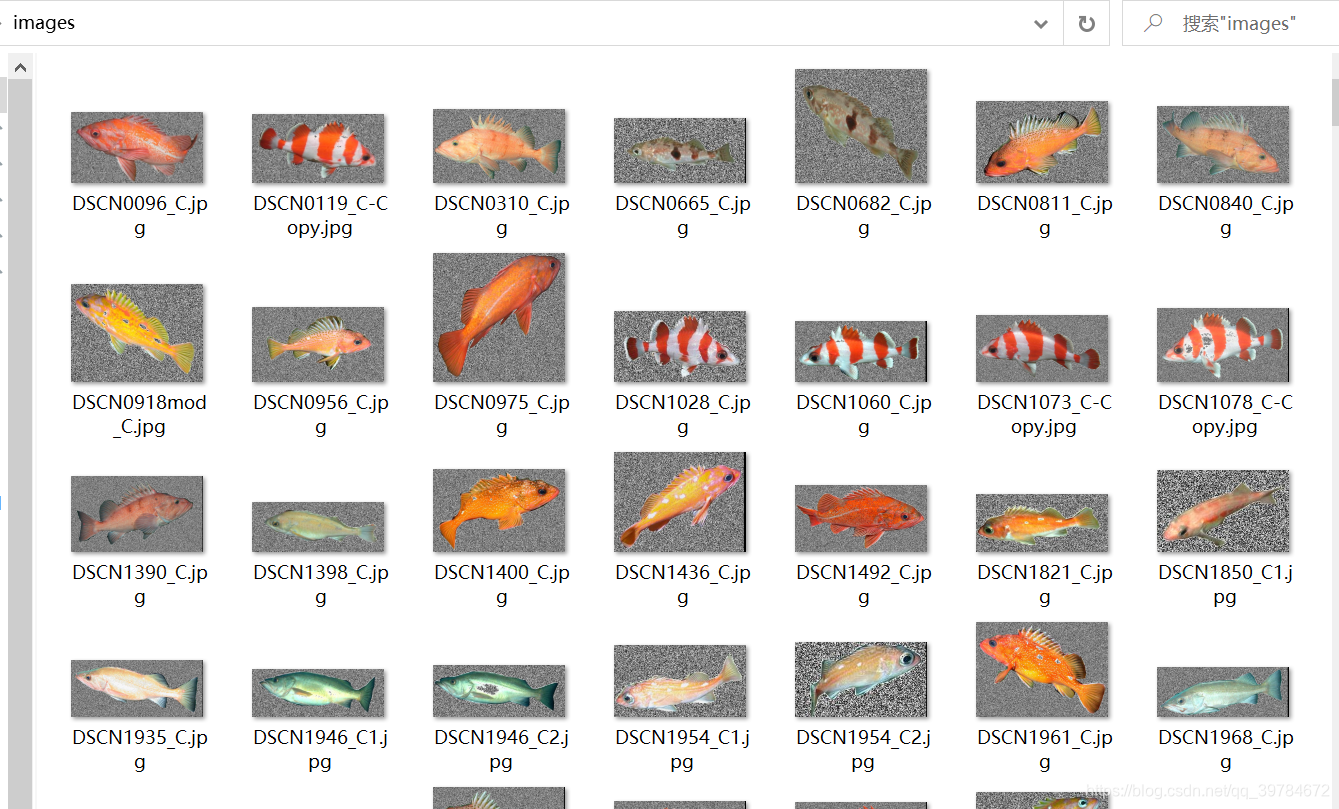Select the DSCN1060_C.jpg thumbnail
This screenshot has width=1339, height=809.
[x=861, y=352]
